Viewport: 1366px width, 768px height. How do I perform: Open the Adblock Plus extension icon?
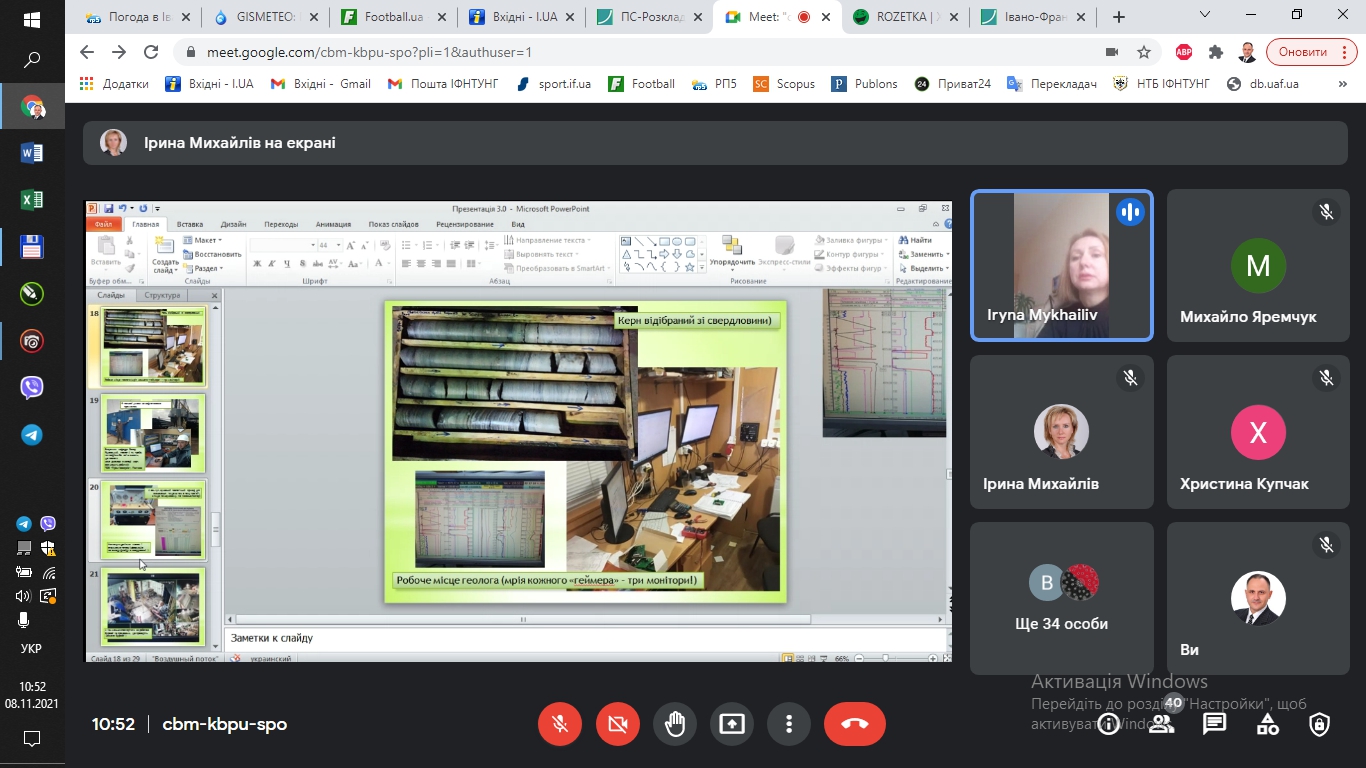tap(1184, 52)
